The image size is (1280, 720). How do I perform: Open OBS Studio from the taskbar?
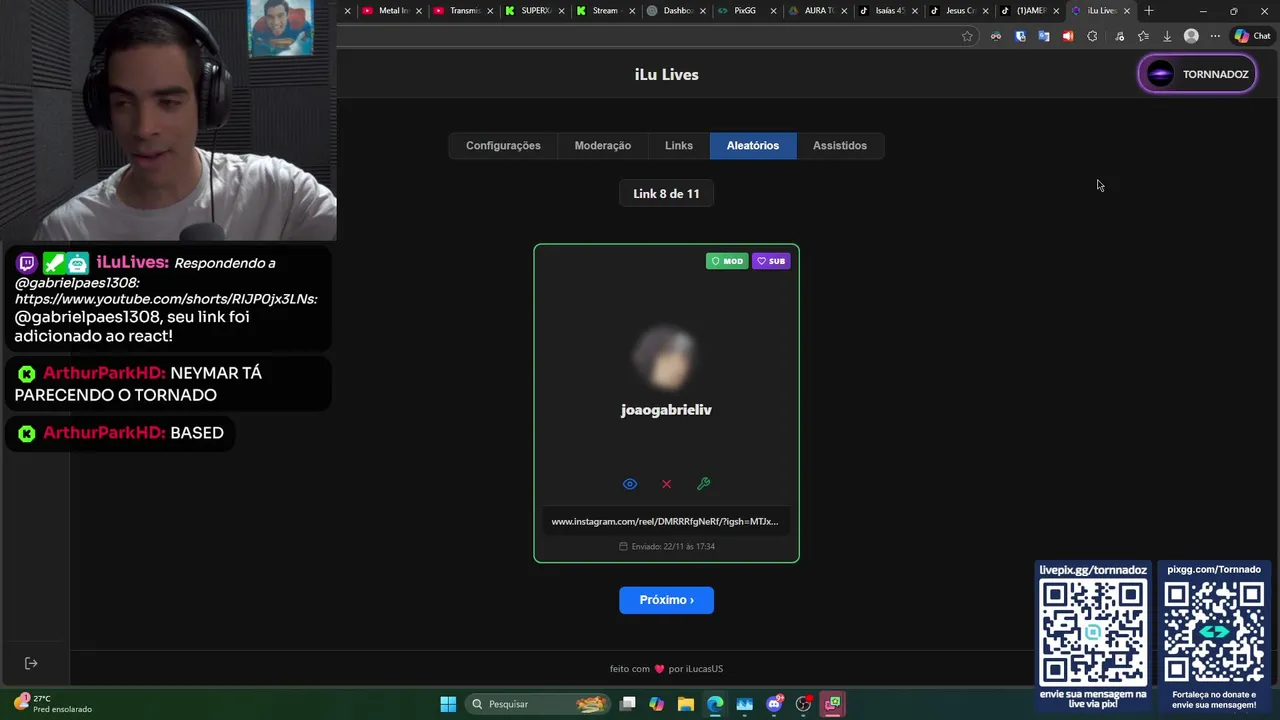(803, 704)
